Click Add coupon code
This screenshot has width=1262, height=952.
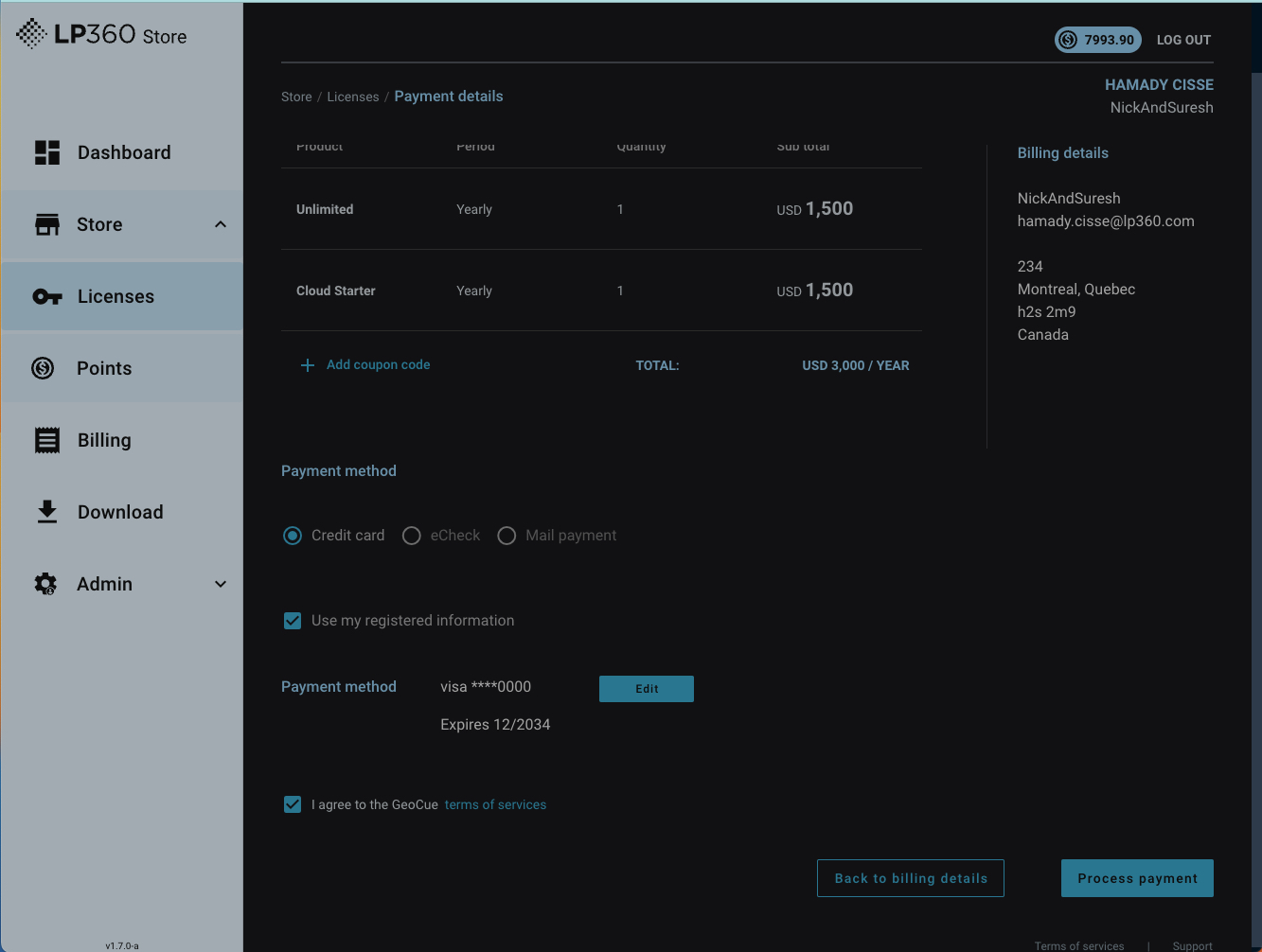pos(377,364)
